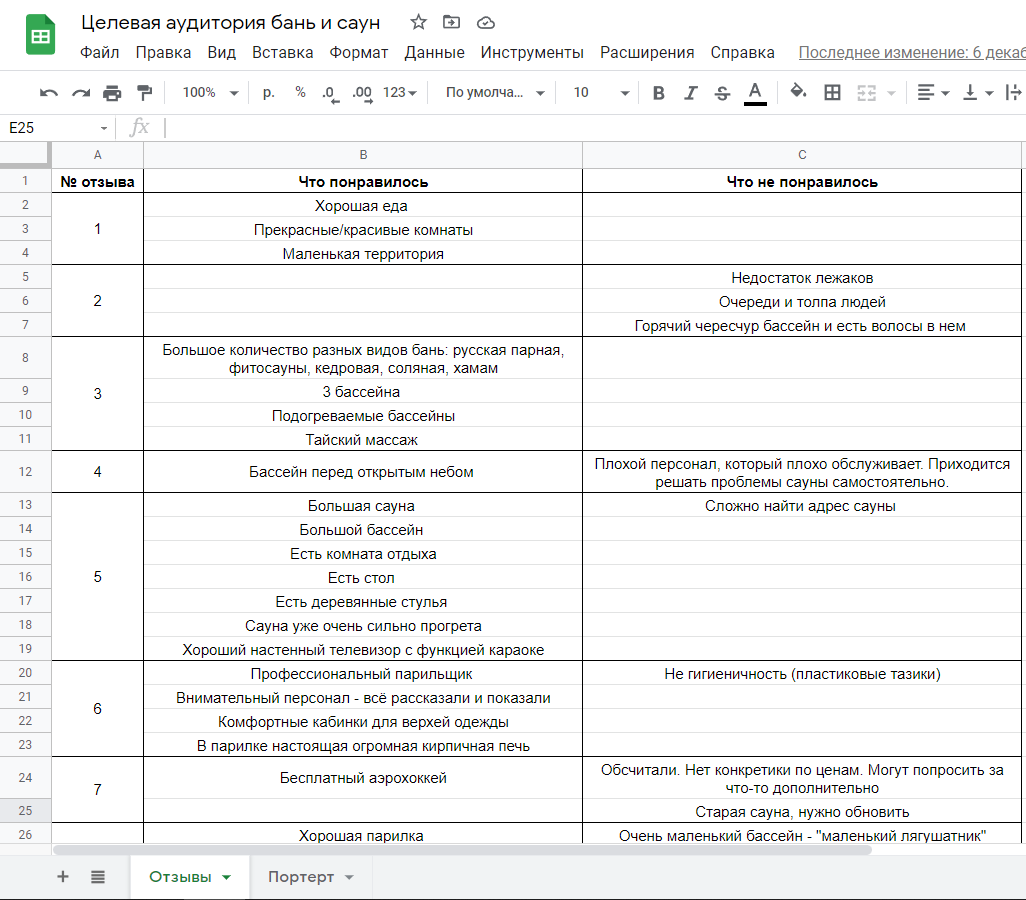This screenshot has height=900, width=1026.
Task: Open the fill color bucket
Action: pos(798,92)
